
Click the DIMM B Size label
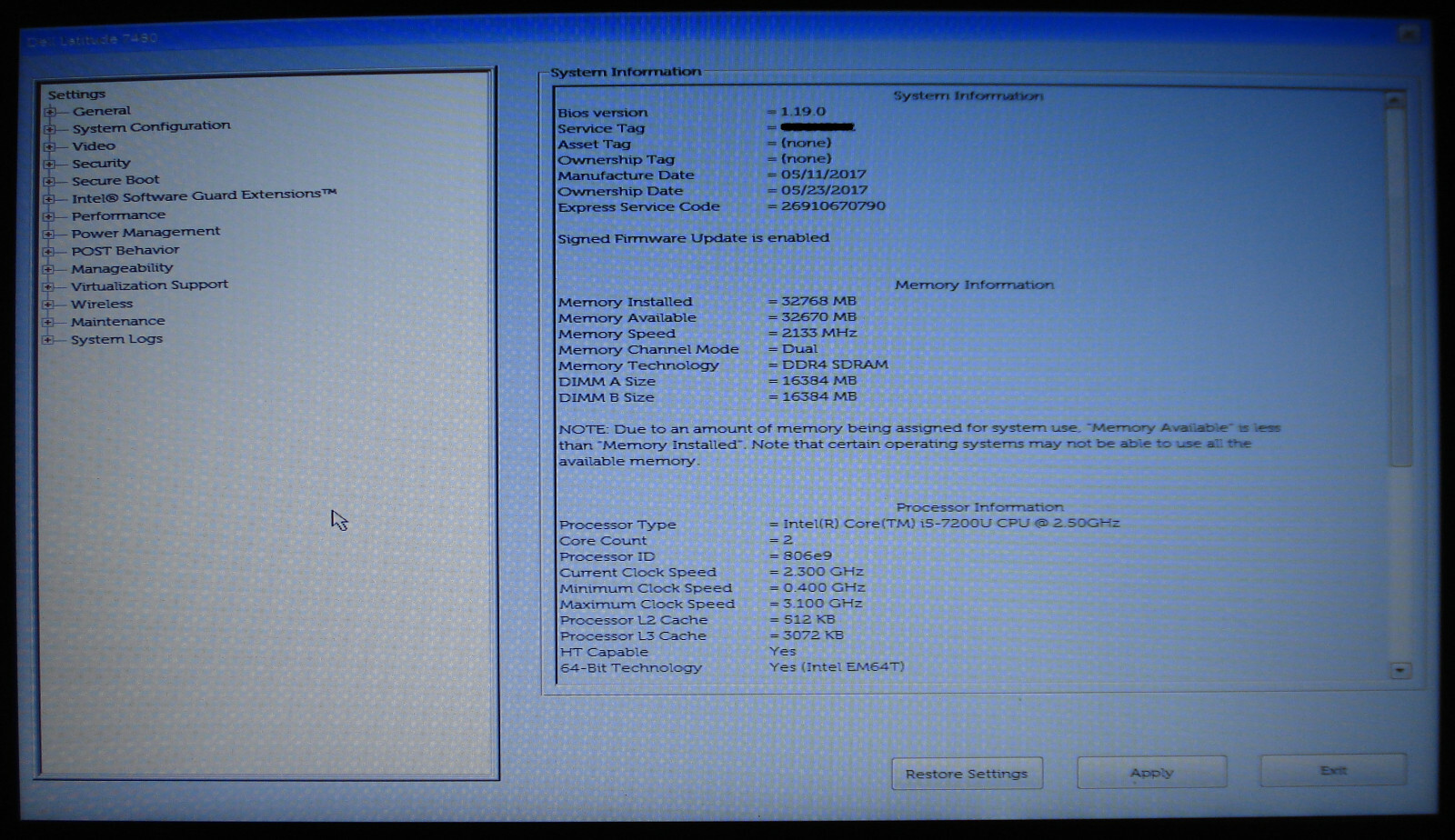[607, 397]
